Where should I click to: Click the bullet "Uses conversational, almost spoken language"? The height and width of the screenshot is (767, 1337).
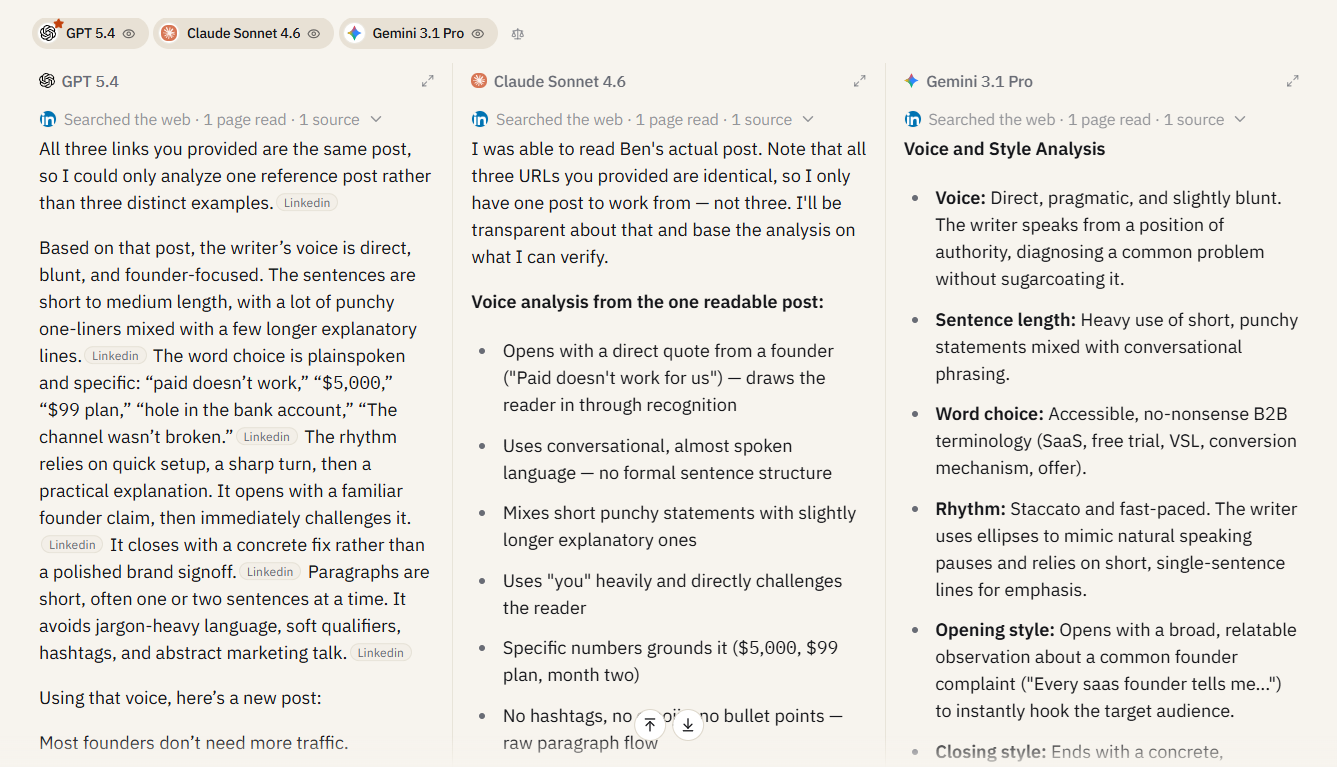pyautogui.click(x=667, y=459)
